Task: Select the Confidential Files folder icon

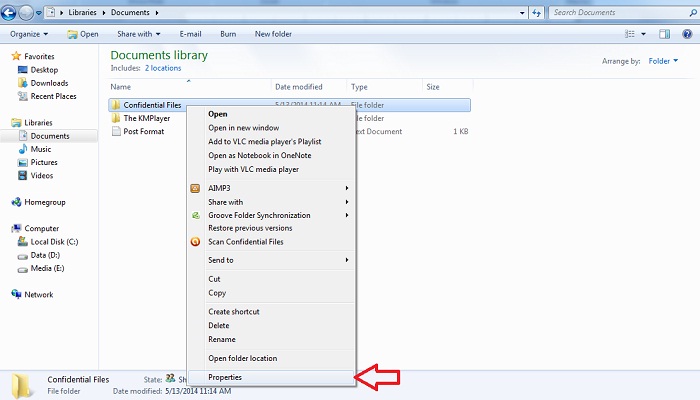Action: (116, 105)
